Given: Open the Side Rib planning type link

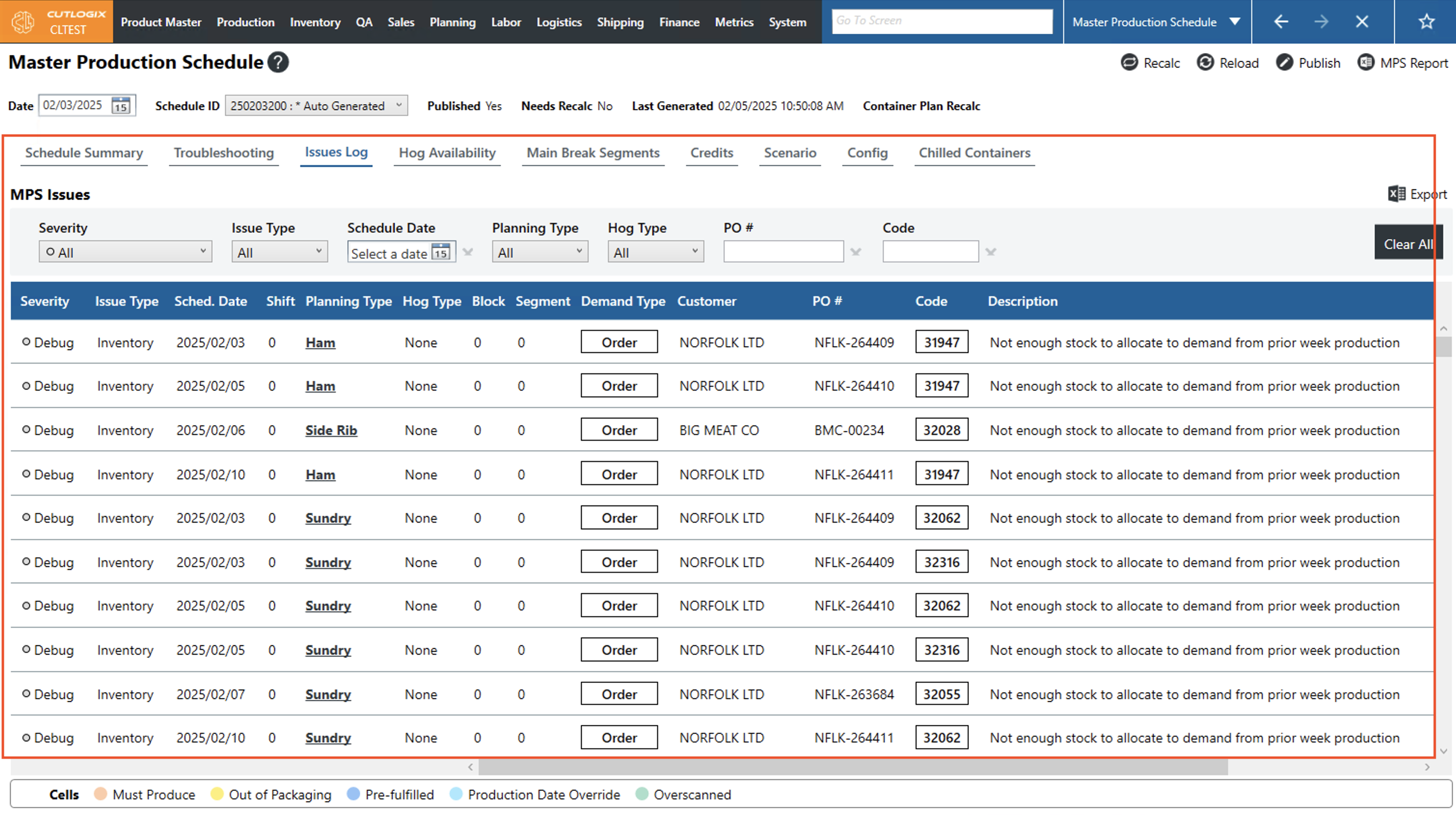Looking at the screenshot, I should point(330,430).
